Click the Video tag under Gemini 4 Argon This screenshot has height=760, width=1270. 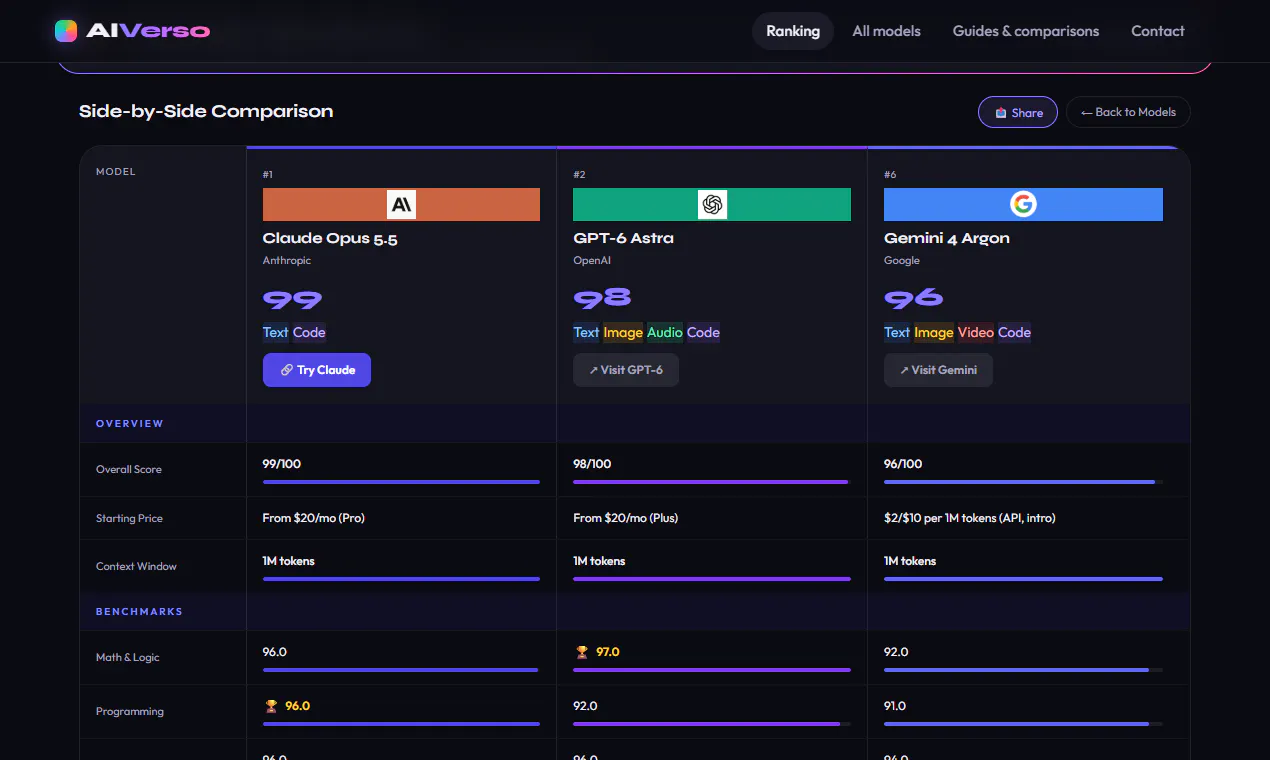tap(976, 332)
